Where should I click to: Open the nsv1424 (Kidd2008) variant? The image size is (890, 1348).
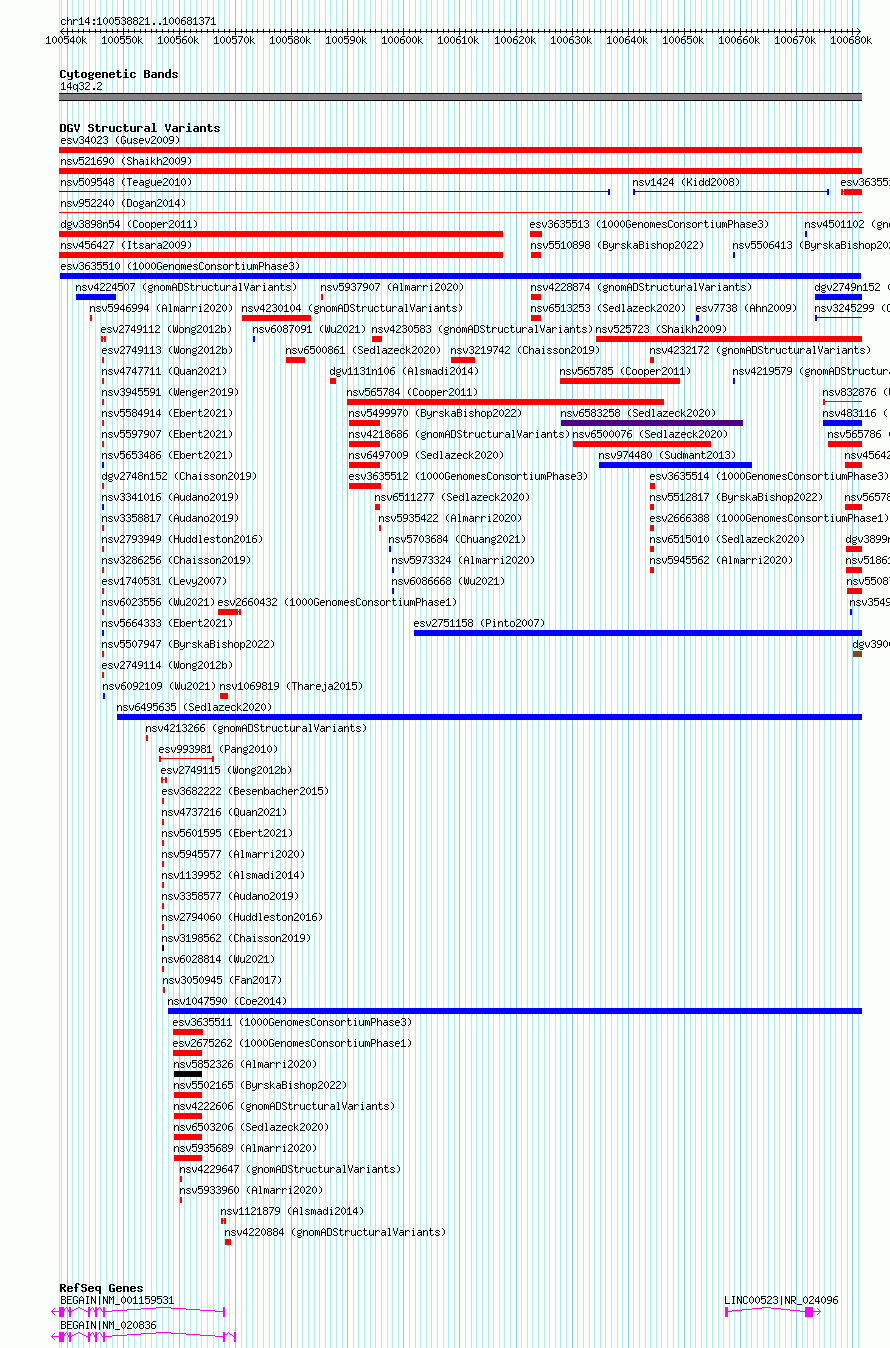[x=686, y=182]
